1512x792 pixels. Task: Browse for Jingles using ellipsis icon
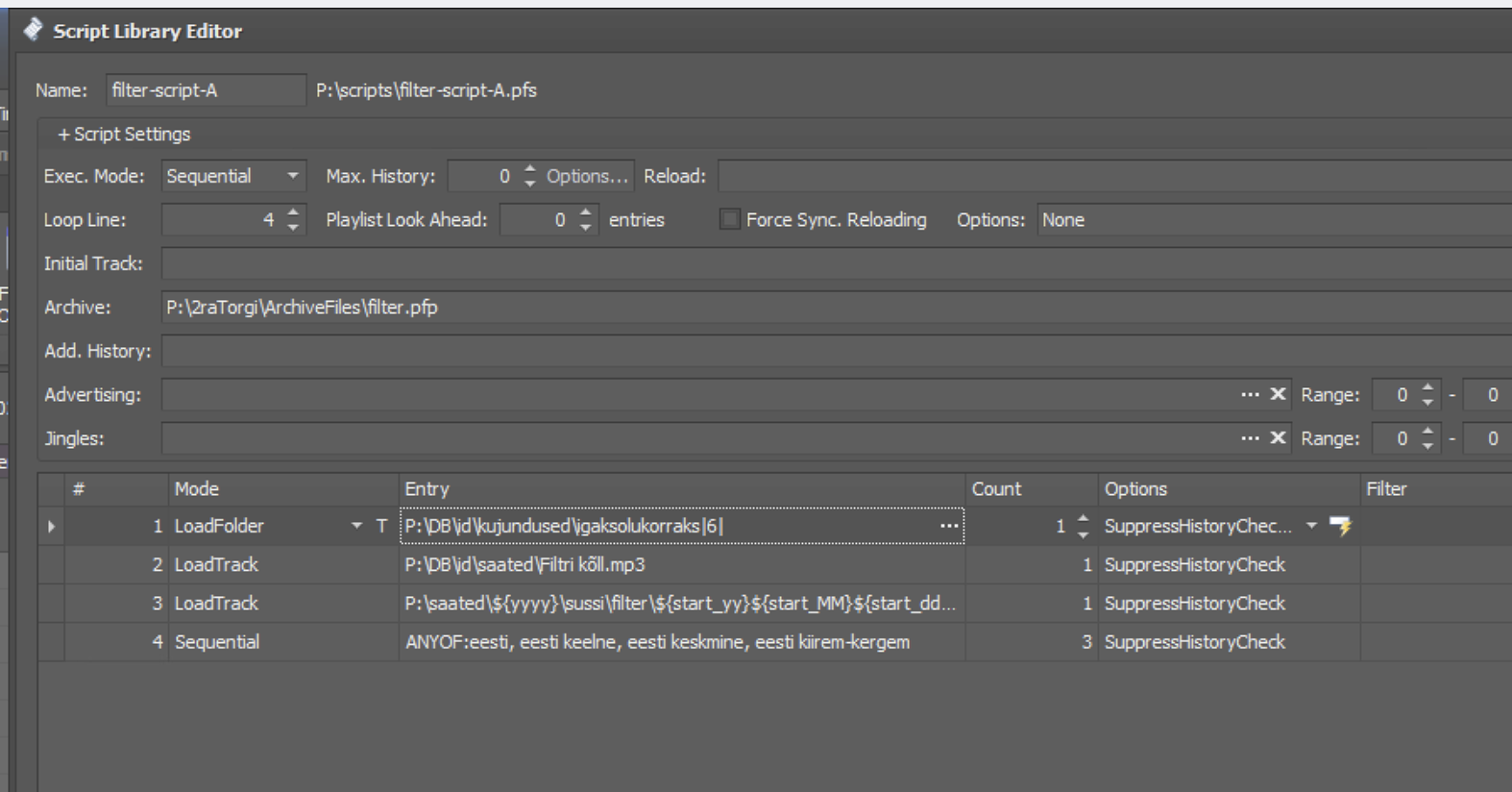1249,438
